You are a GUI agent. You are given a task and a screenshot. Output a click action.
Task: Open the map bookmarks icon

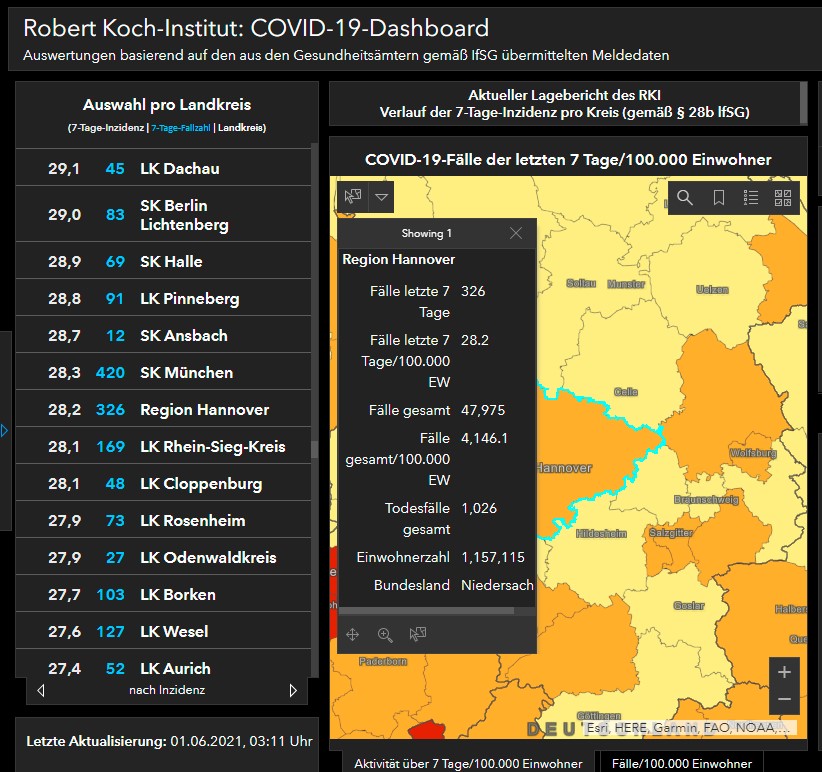click(718, 198)
